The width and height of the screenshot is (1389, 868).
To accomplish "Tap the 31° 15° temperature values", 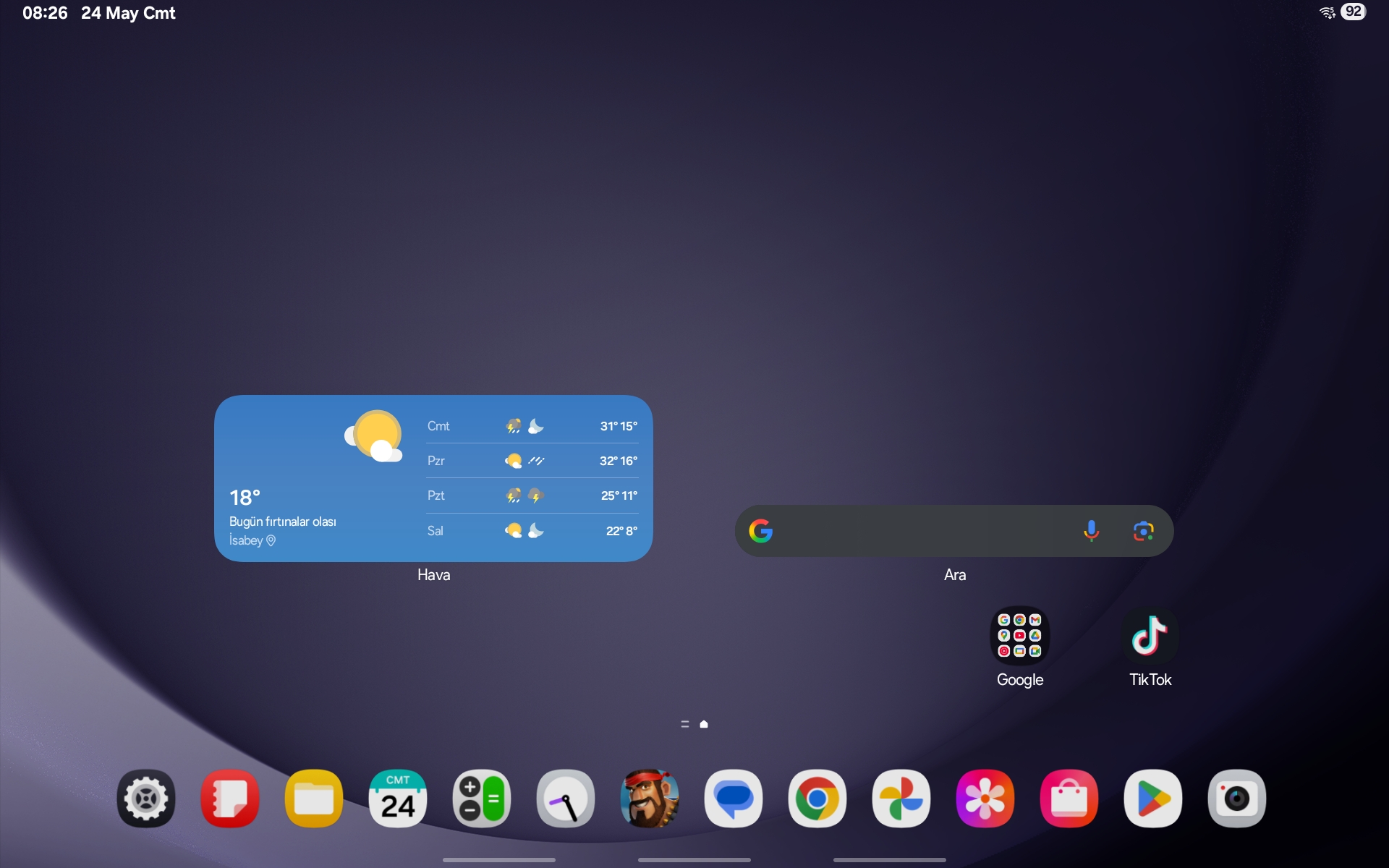I will 619,426.
